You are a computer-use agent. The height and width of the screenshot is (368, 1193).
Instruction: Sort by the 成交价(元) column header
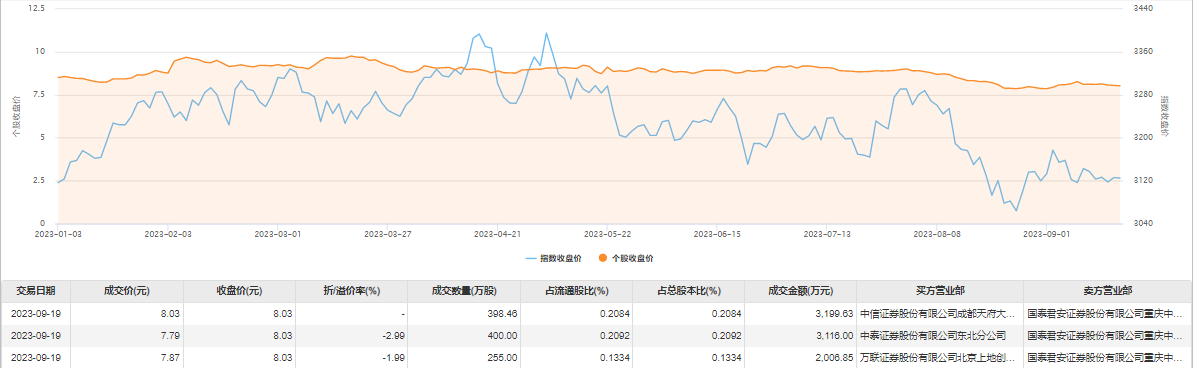[x=126, y=291]
